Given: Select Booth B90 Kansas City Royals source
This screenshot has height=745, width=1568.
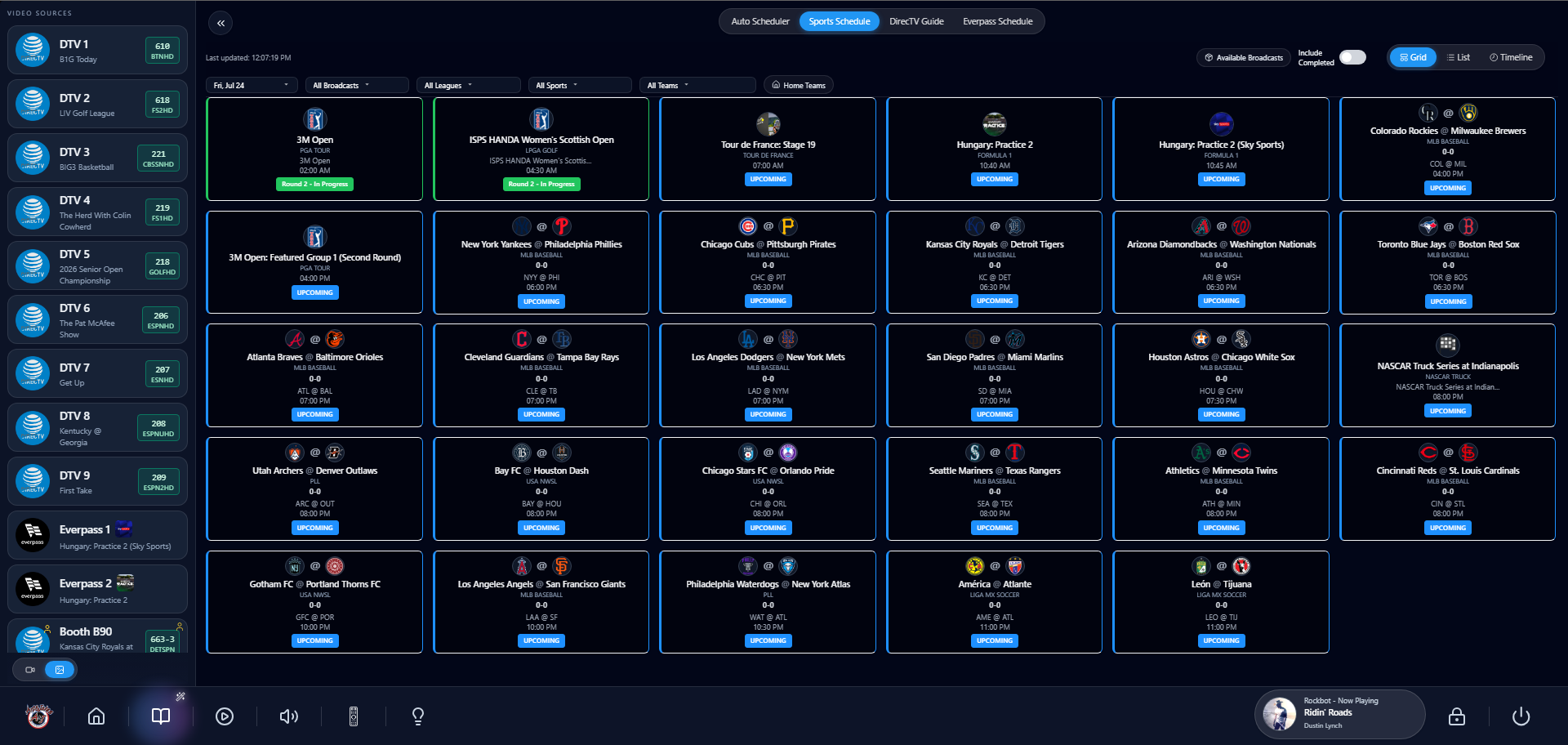Looking at the screenshot, I should coord(97,636).
